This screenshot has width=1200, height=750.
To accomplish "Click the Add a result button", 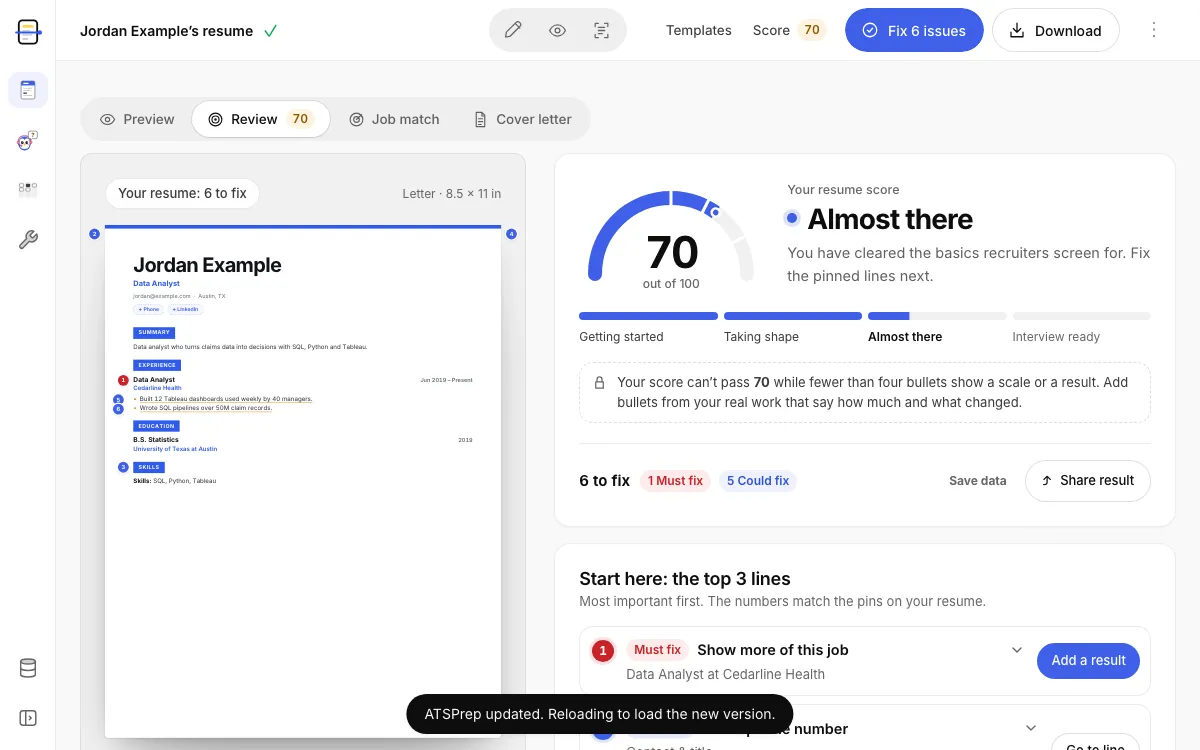I will (x=1088, y=661).
